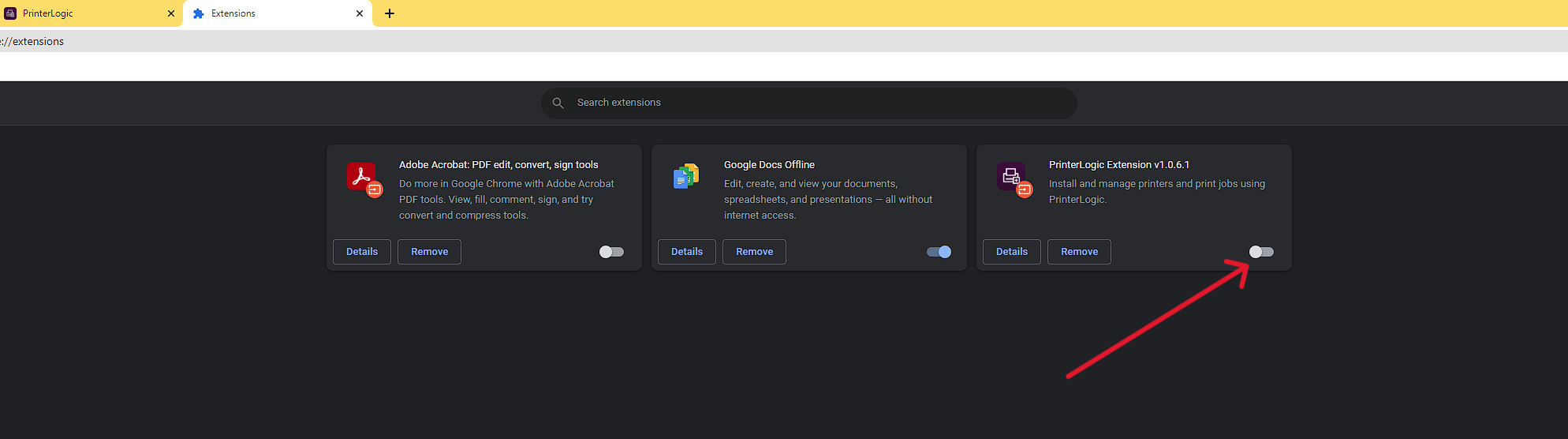Click the PrinterLogic tab favicon
The width and height of the screenshot is (1568, 439).
tap(10, 13)
